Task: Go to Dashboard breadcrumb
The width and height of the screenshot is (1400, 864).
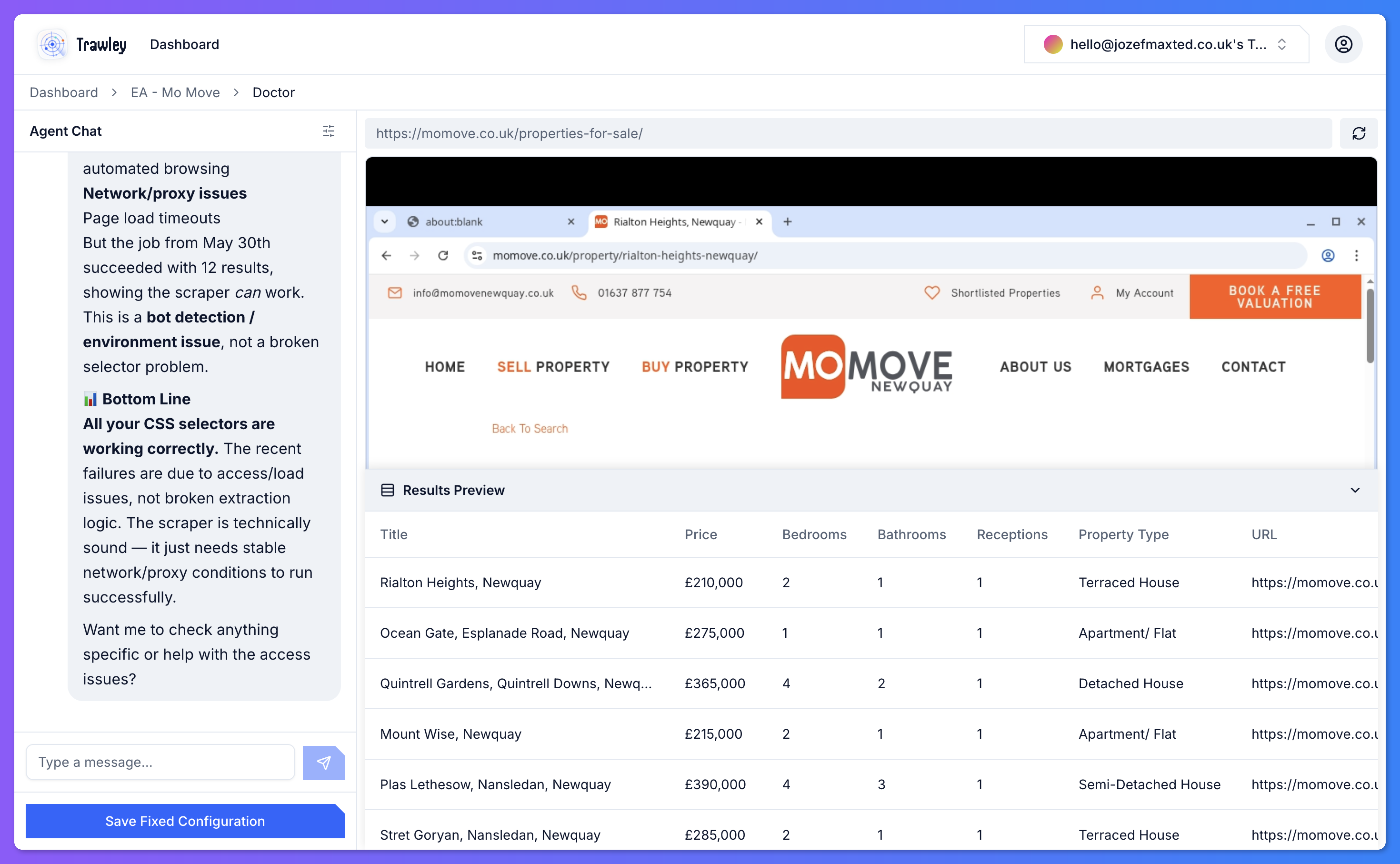Action: click(64, 92)
